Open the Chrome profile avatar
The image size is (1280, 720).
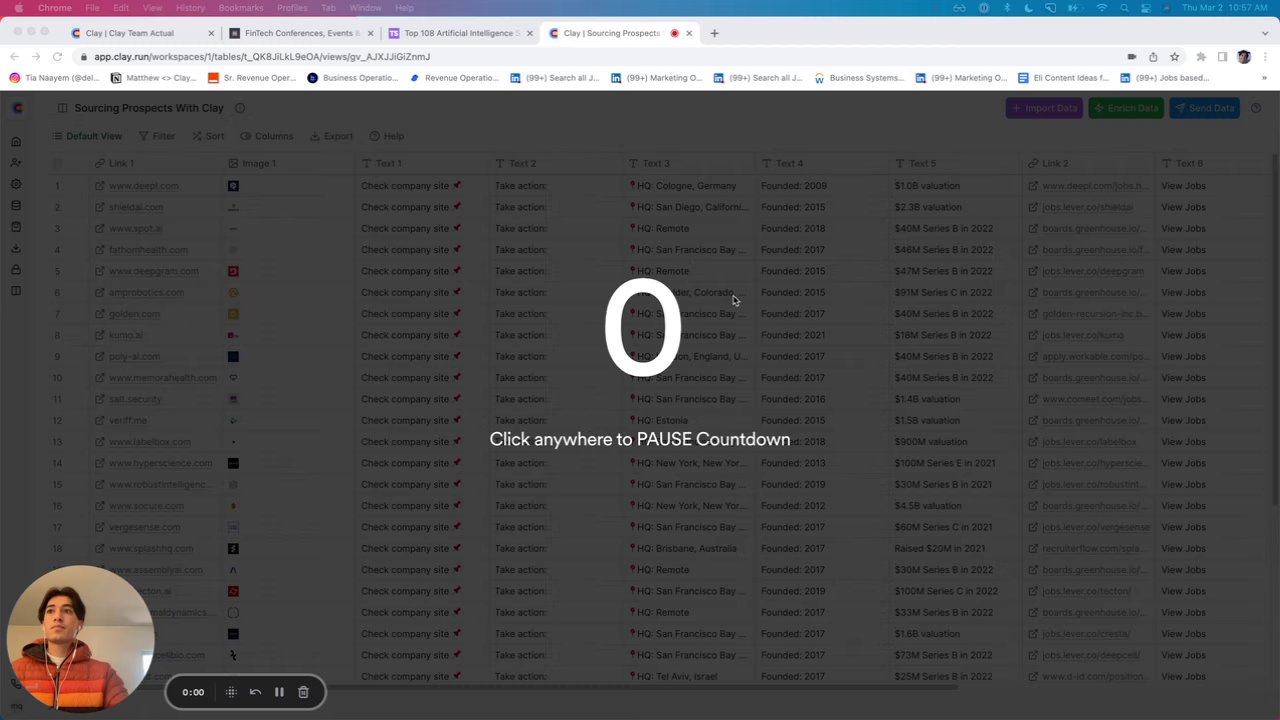pyautogui.click(x=1244, y=57)
